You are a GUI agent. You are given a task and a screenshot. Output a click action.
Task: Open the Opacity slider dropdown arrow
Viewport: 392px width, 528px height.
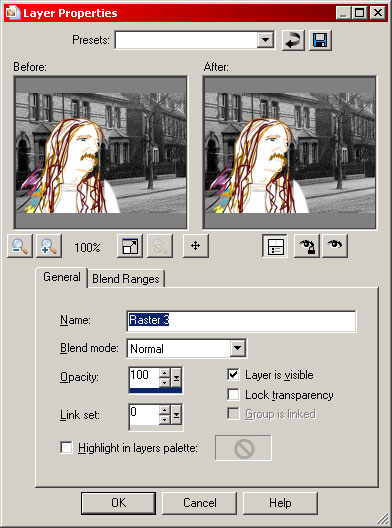point(176,378)
